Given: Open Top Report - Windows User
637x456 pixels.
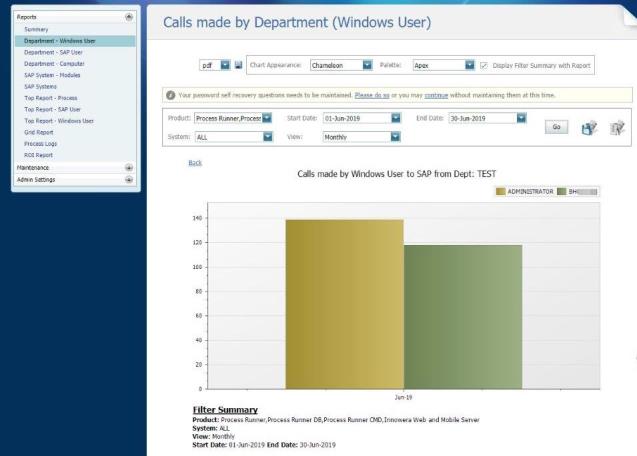Looking at the screenshot, I should [59, 121].
